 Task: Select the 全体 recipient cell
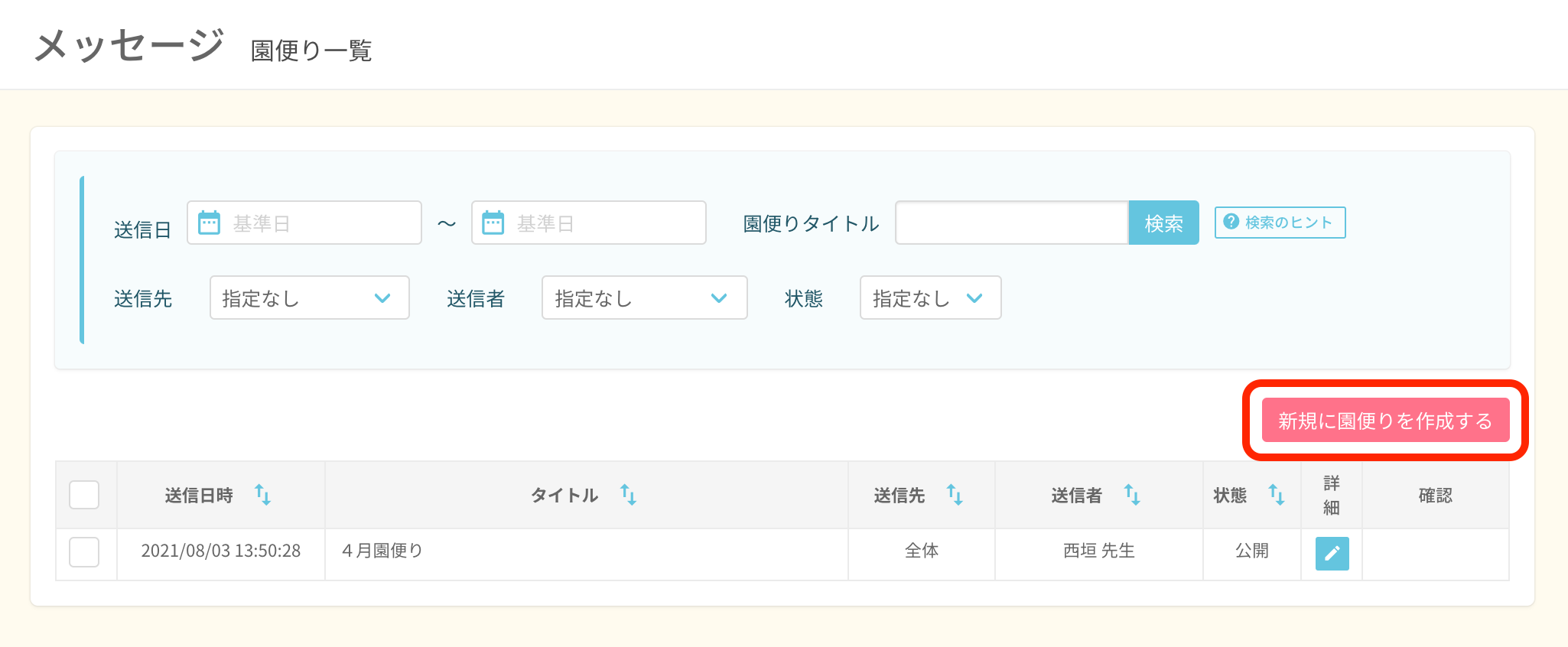pos(922,554)
